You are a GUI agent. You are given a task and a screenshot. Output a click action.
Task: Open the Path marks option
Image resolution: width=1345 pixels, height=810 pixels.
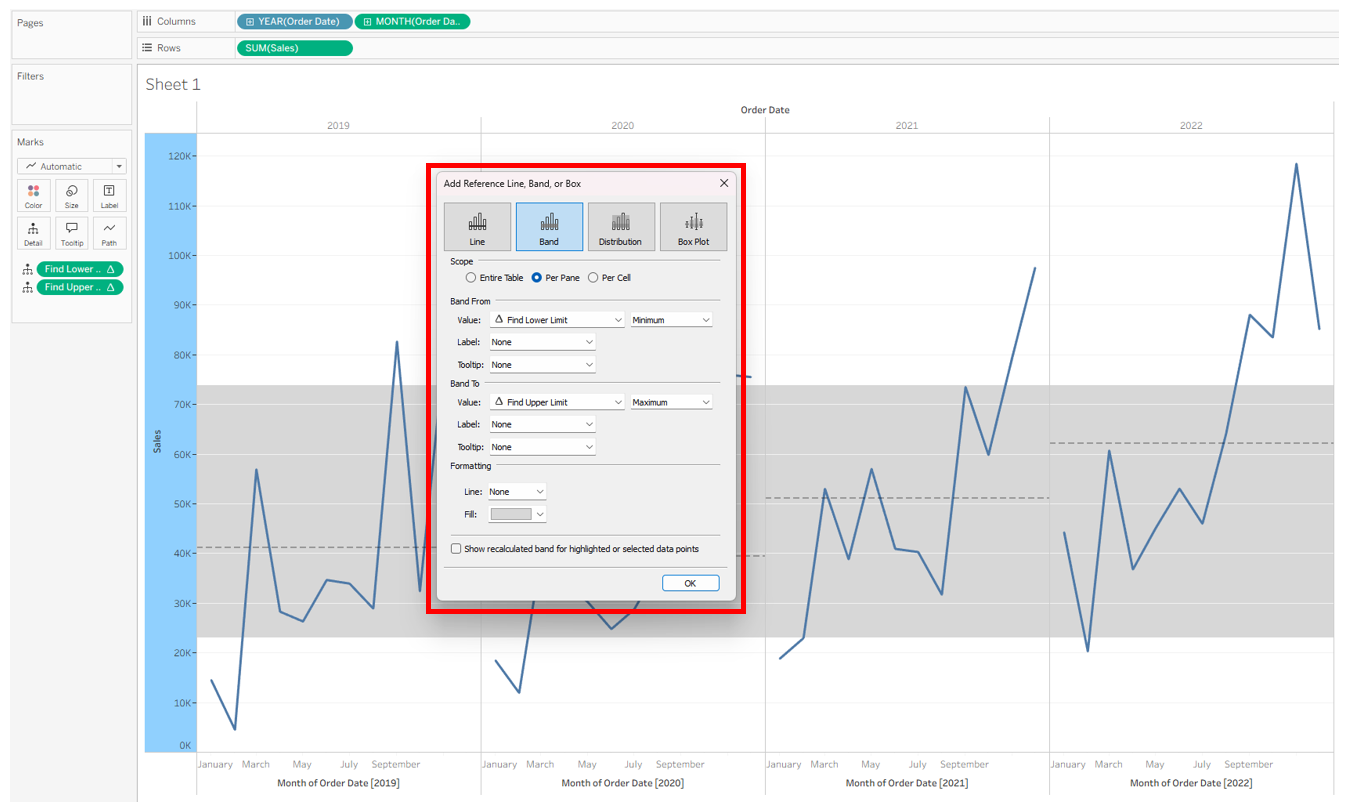109,233
